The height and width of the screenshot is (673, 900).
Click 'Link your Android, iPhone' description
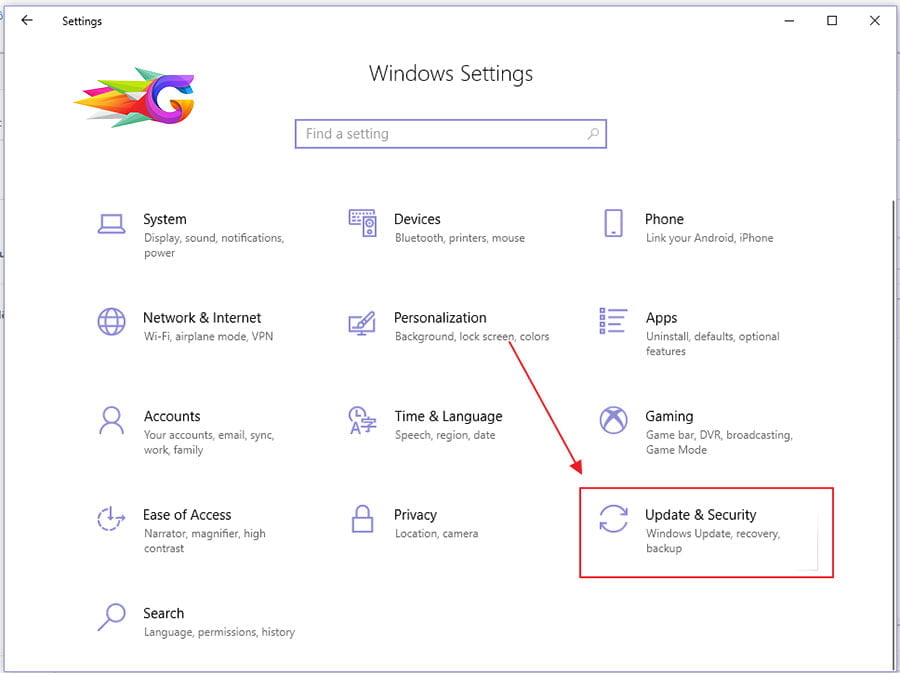pos(709,238)
